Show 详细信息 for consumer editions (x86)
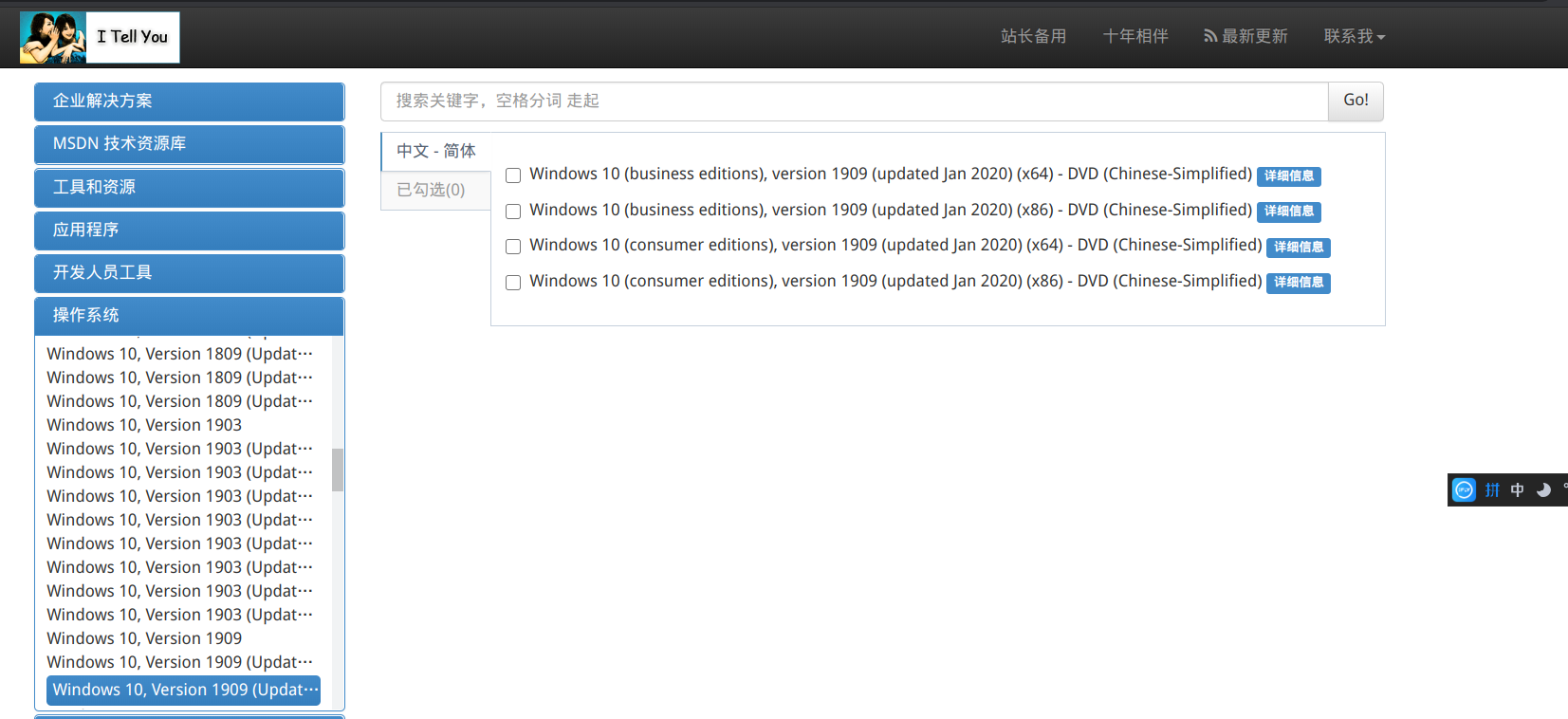Screen dimensions: 1568x719 [1299, 282]
